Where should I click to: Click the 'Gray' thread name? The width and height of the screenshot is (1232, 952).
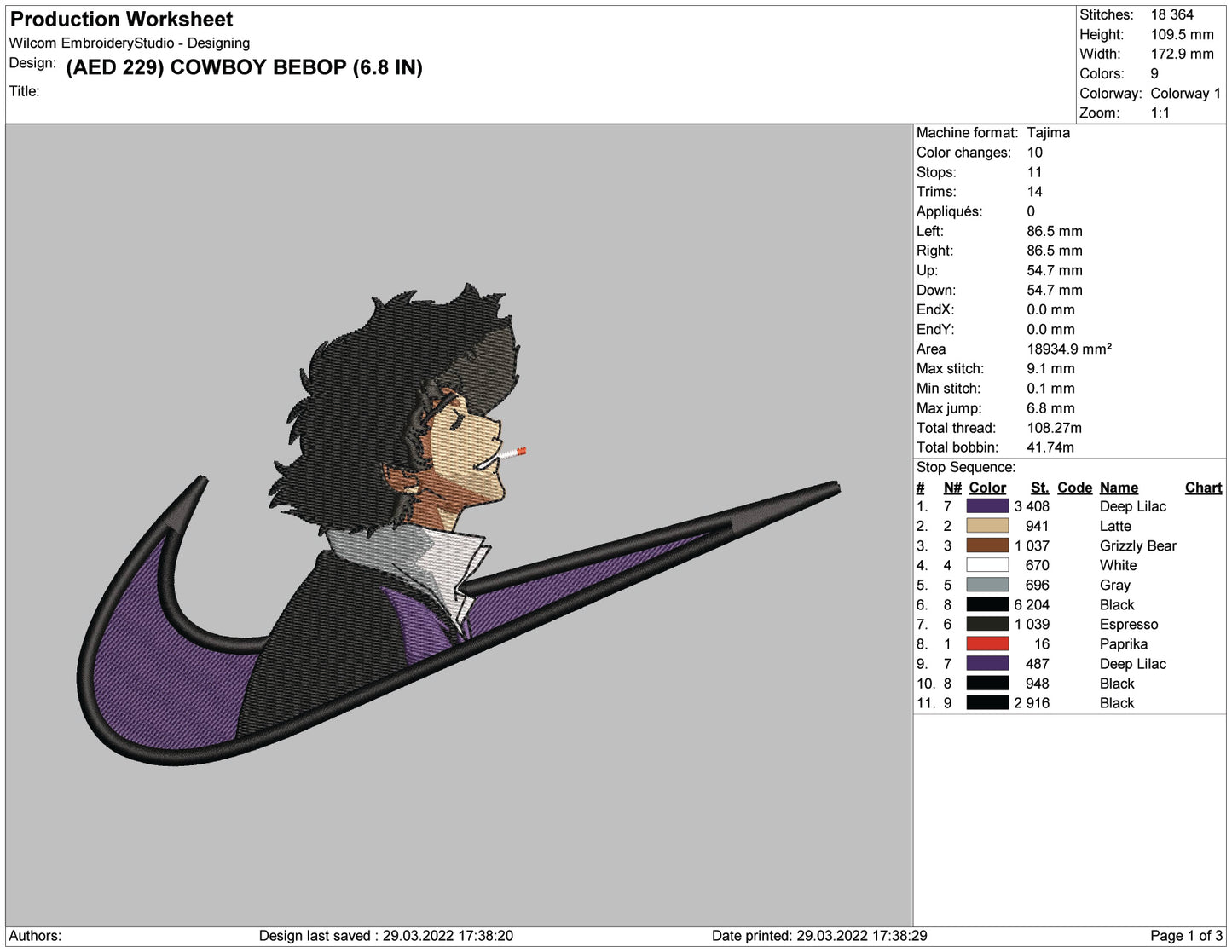pyautogui.click(x=1114, y=585)
